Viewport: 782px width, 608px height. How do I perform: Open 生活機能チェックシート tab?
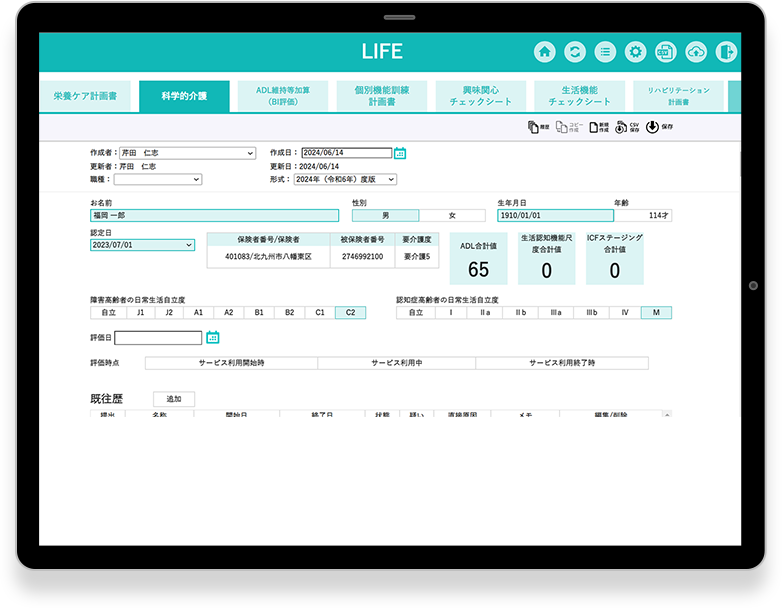[x=580, y=96]
